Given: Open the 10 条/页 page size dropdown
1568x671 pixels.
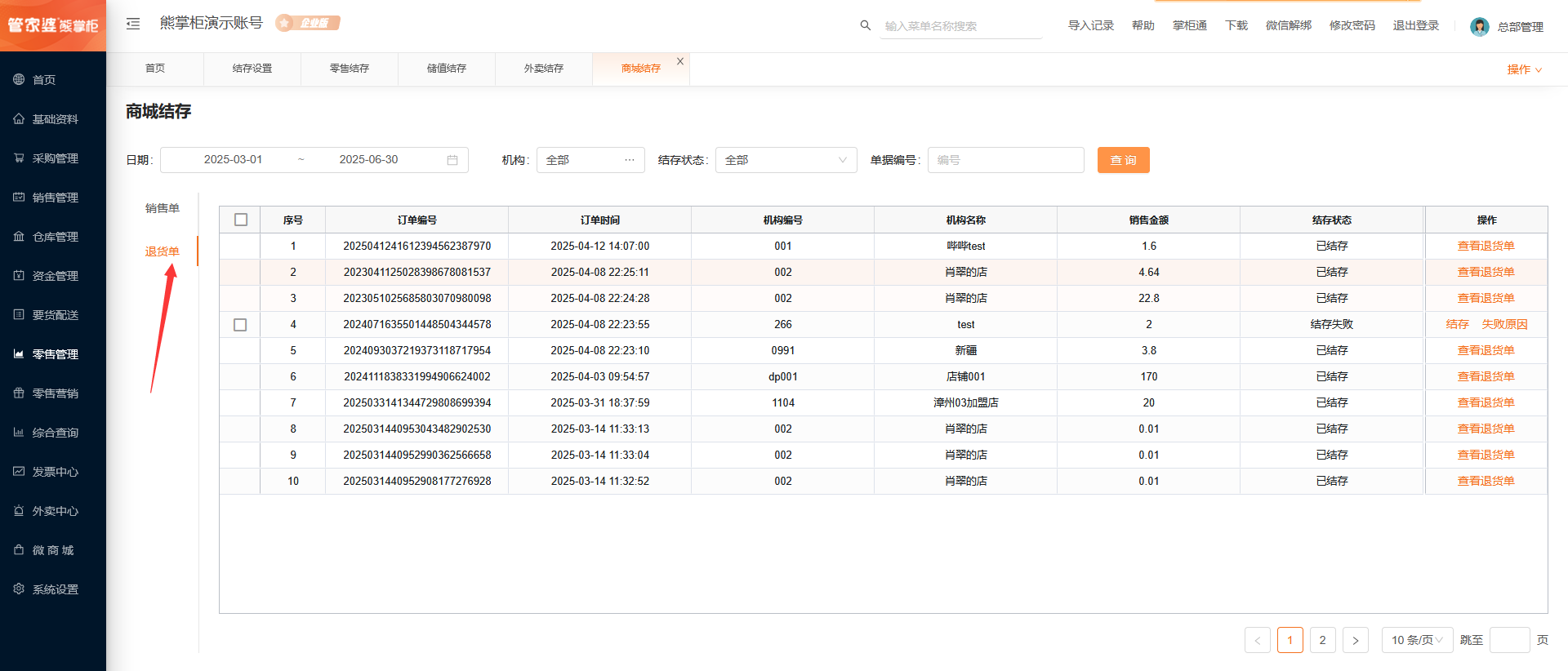Looking at the screenshot, I should pyautogui.click(x=1416, y=640).
